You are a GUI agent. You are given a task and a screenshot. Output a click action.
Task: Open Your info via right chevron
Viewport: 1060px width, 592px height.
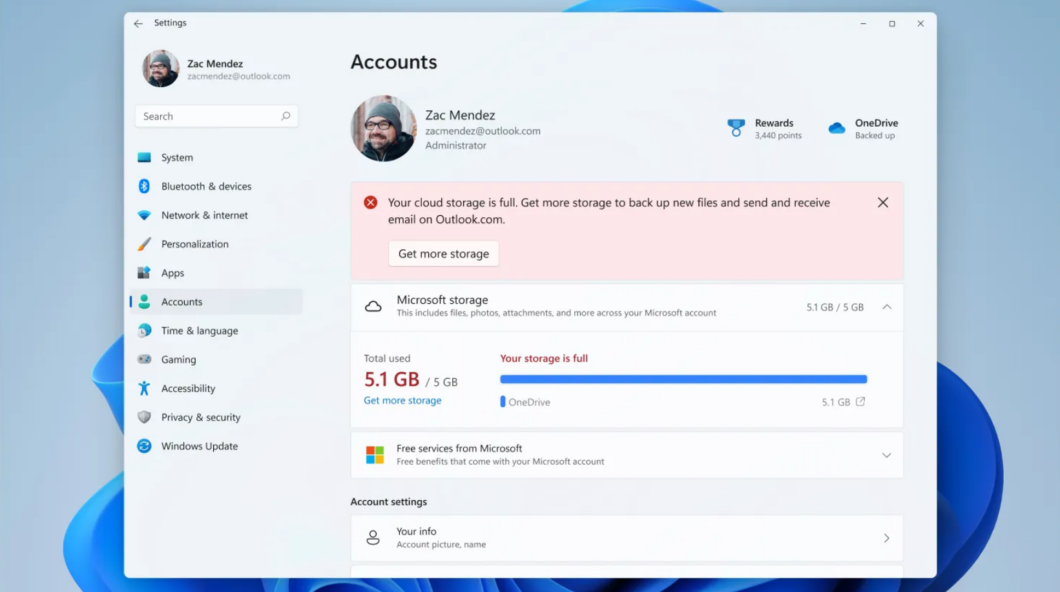click(886, 539)
